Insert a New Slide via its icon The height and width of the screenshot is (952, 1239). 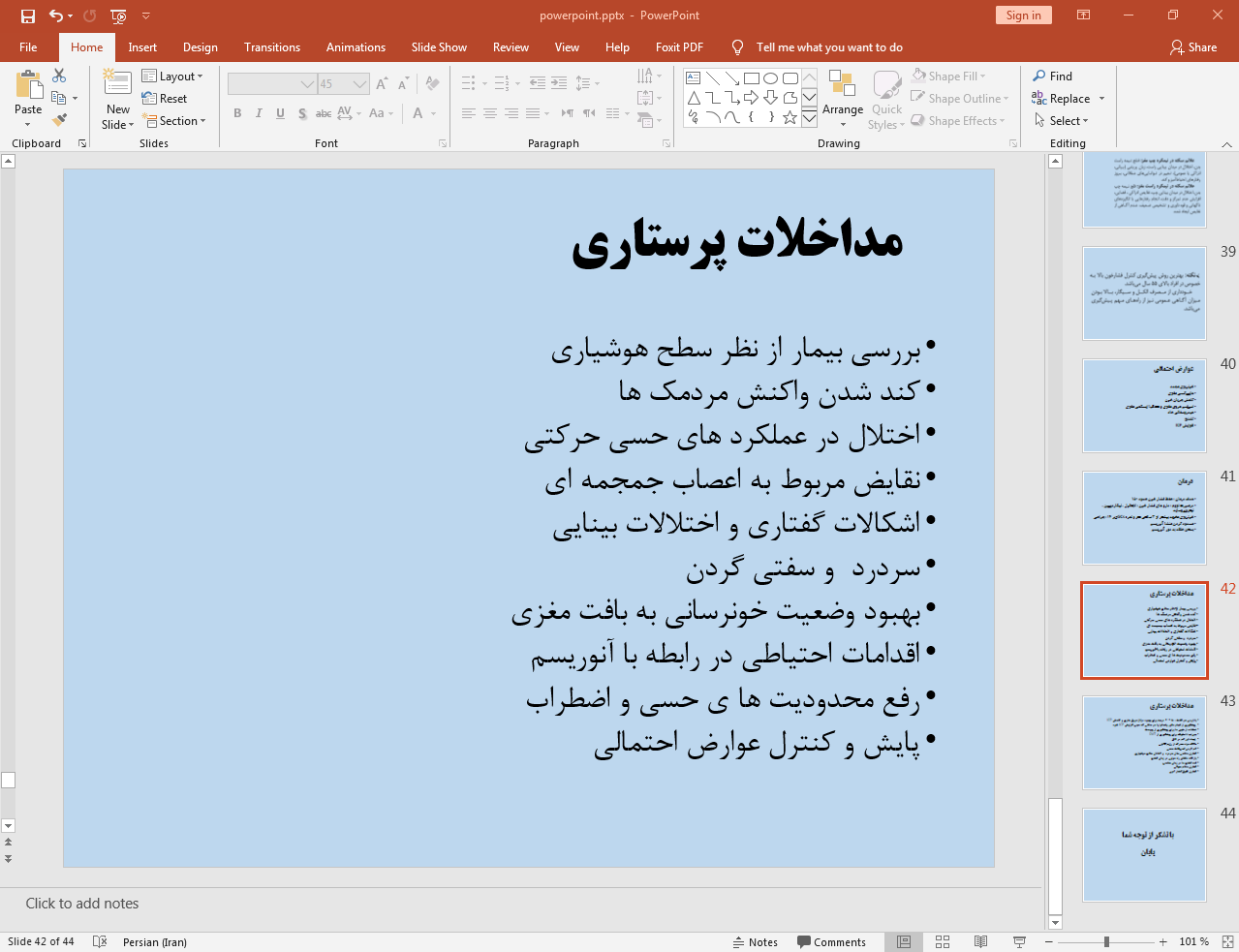[117, 82]
